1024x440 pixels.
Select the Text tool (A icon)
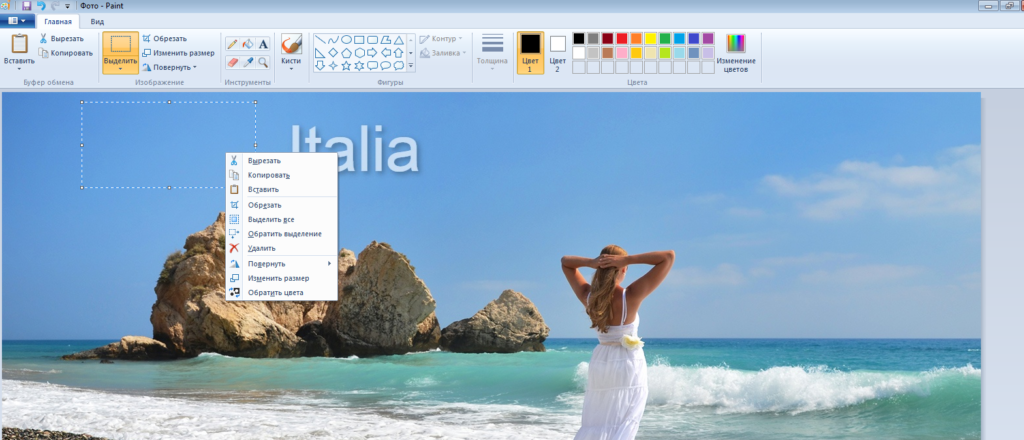pyautogui.click(x=263, y=44)
